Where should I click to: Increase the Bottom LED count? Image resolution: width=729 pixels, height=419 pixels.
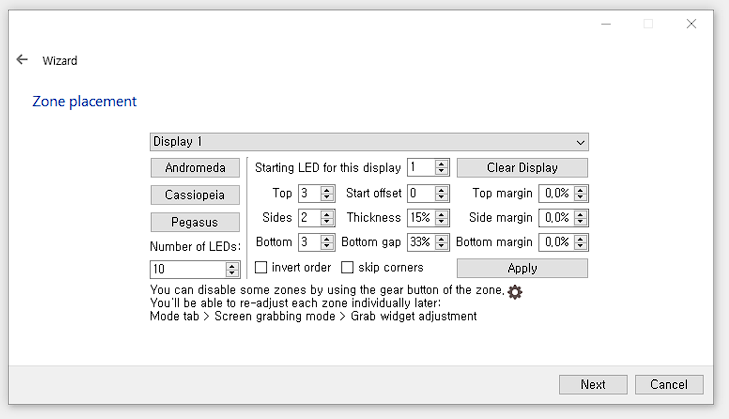[x=327, y=238]
